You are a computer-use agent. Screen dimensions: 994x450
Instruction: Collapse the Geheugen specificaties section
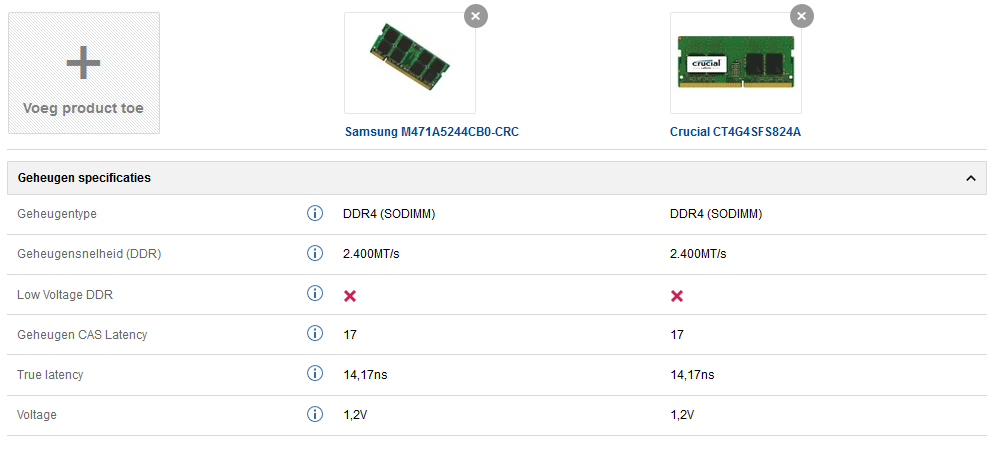[970, 178]
